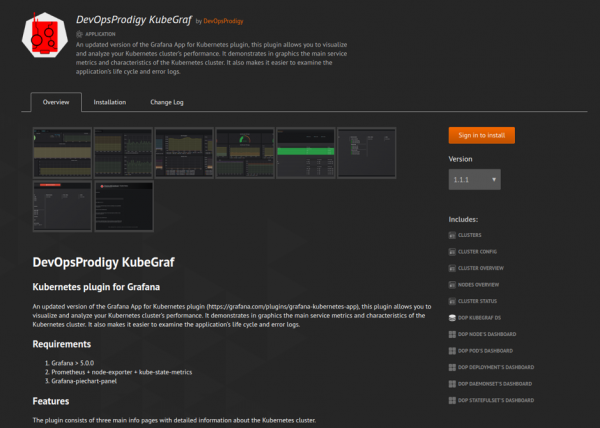Click the DOP Pod's Dashboard grid icon
The height and width of the screenshot is (428, 600).
click(x=452, y=350)
